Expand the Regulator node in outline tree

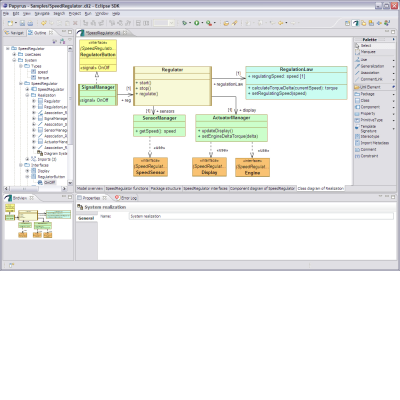pyautogui.click(x=34, y=101)
